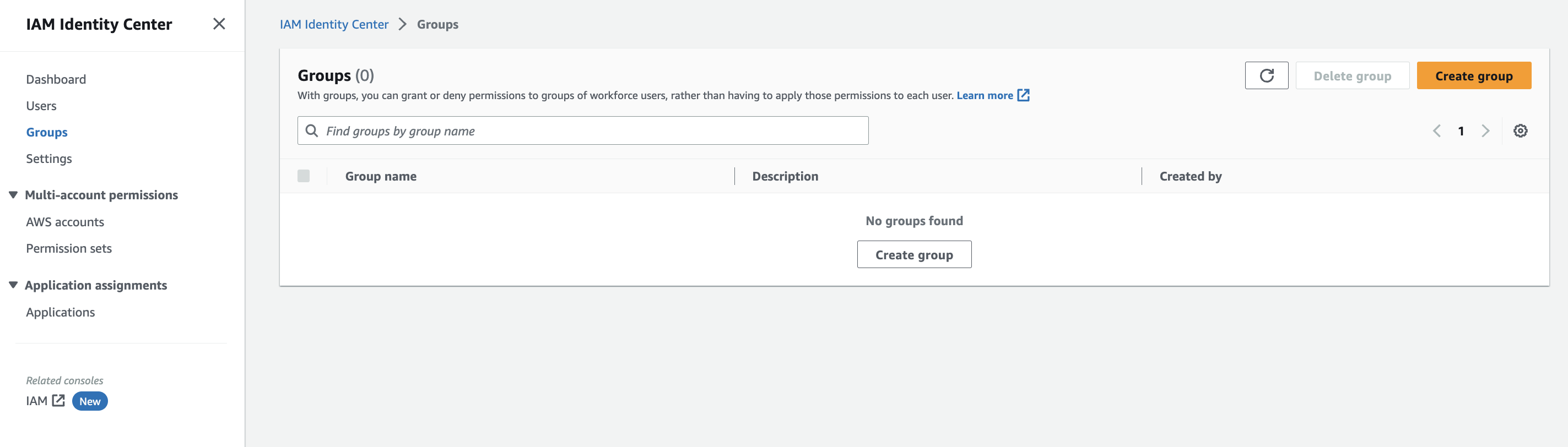This screenshot has width=1568, height=447.
Task: Click external link icon beside Learn more
Action: coord(1023,95)
